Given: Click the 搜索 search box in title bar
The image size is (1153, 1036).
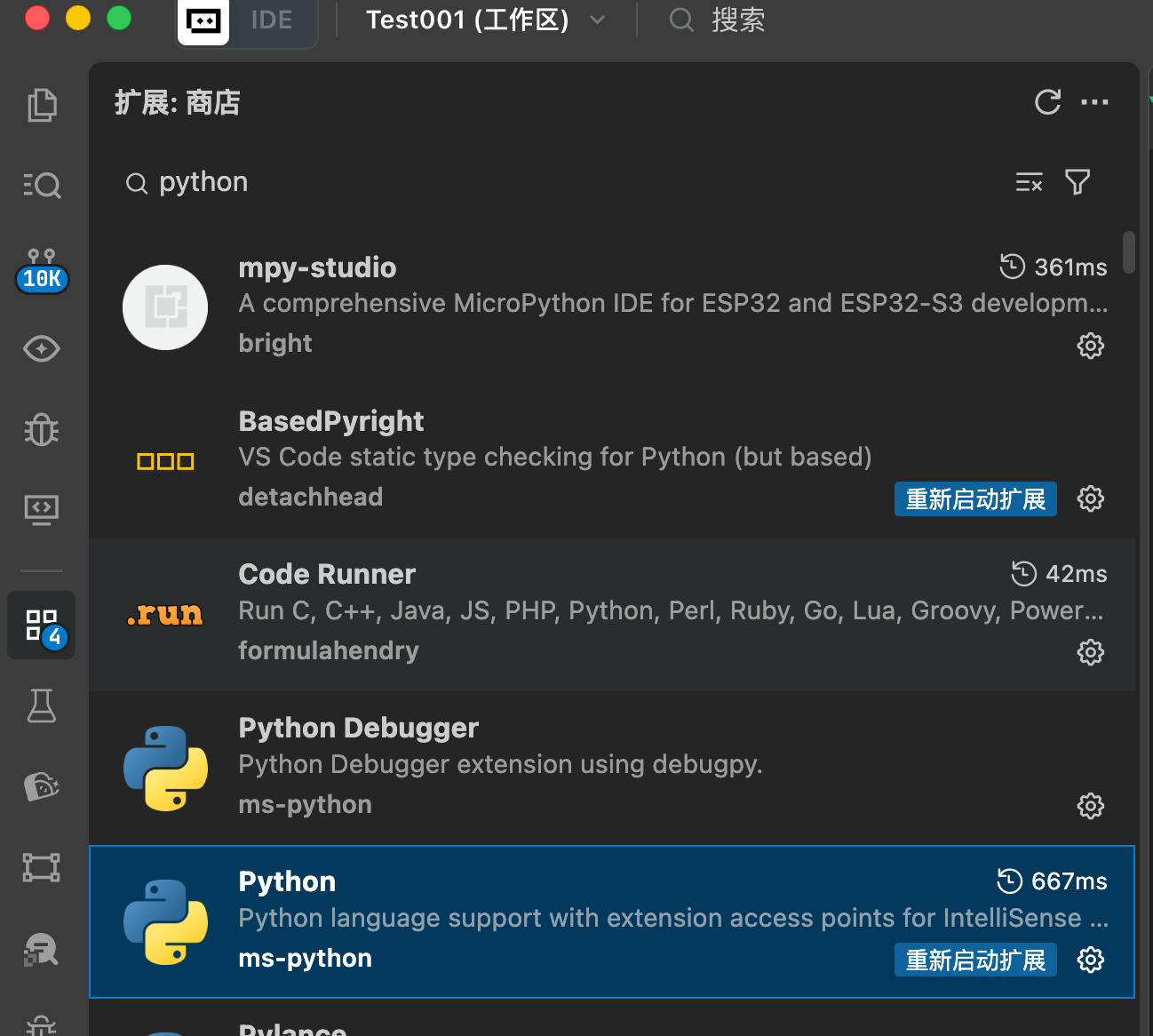Looking at the screenshot, I should [718, 20].
